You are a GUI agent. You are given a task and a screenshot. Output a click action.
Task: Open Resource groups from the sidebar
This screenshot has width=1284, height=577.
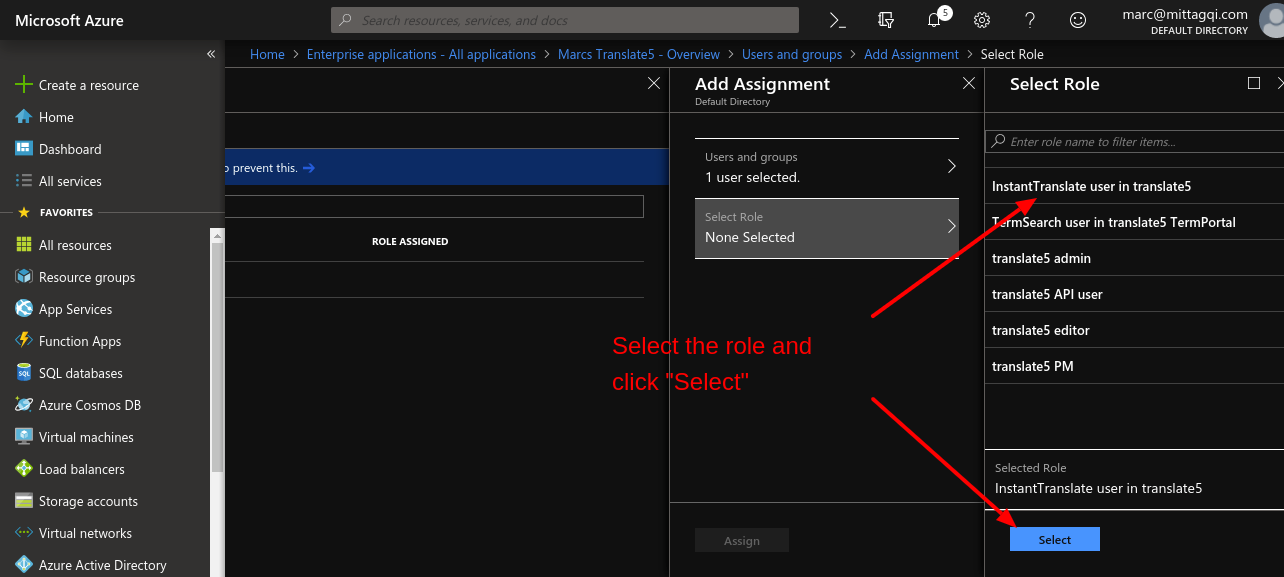click(87, 277)
